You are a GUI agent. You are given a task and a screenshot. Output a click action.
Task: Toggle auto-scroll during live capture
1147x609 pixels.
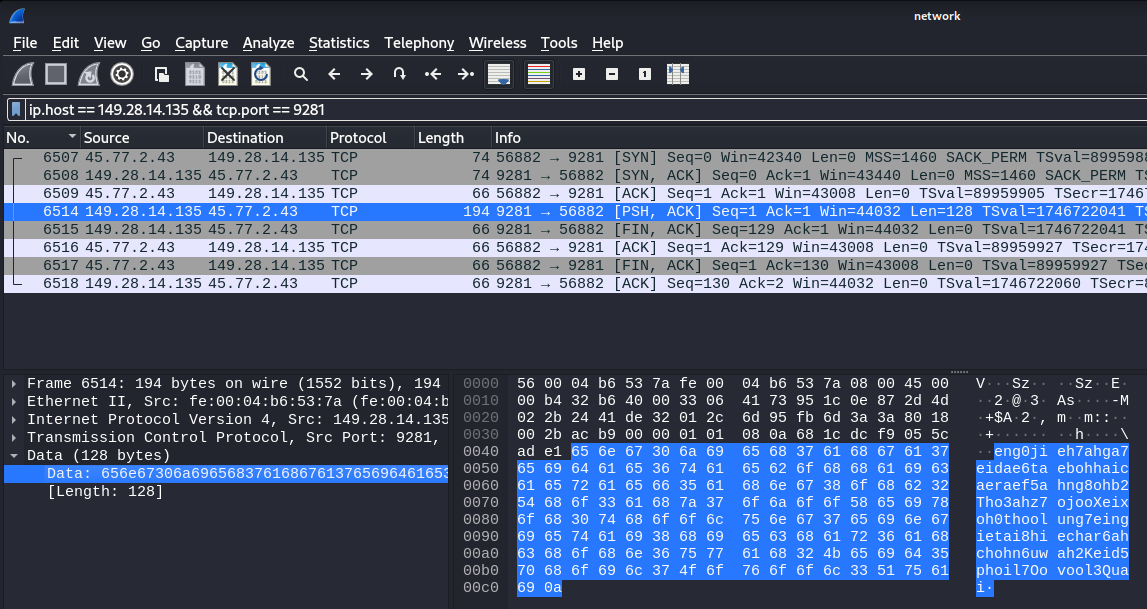tap(499, 75)
